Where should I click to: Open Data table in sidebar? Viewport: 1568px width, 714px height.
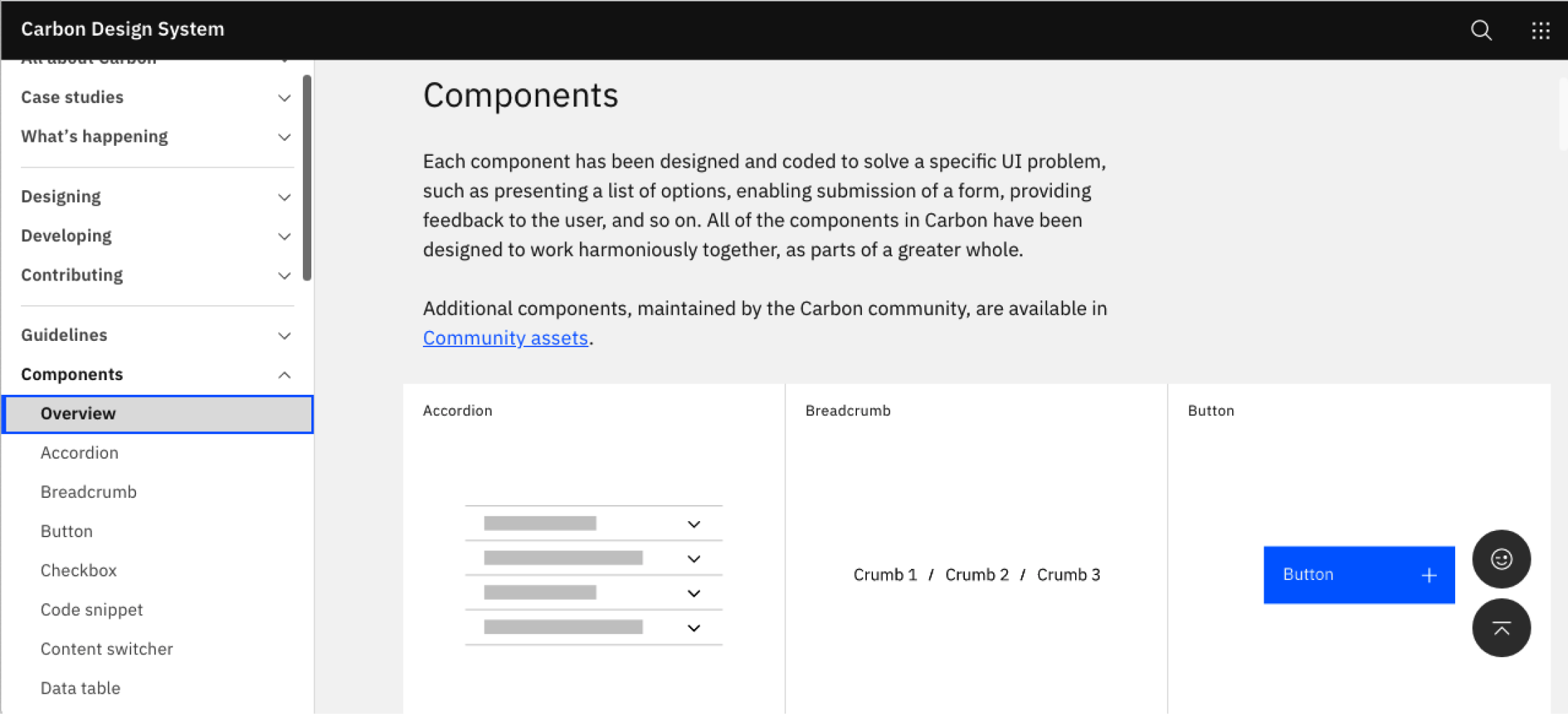81,689
